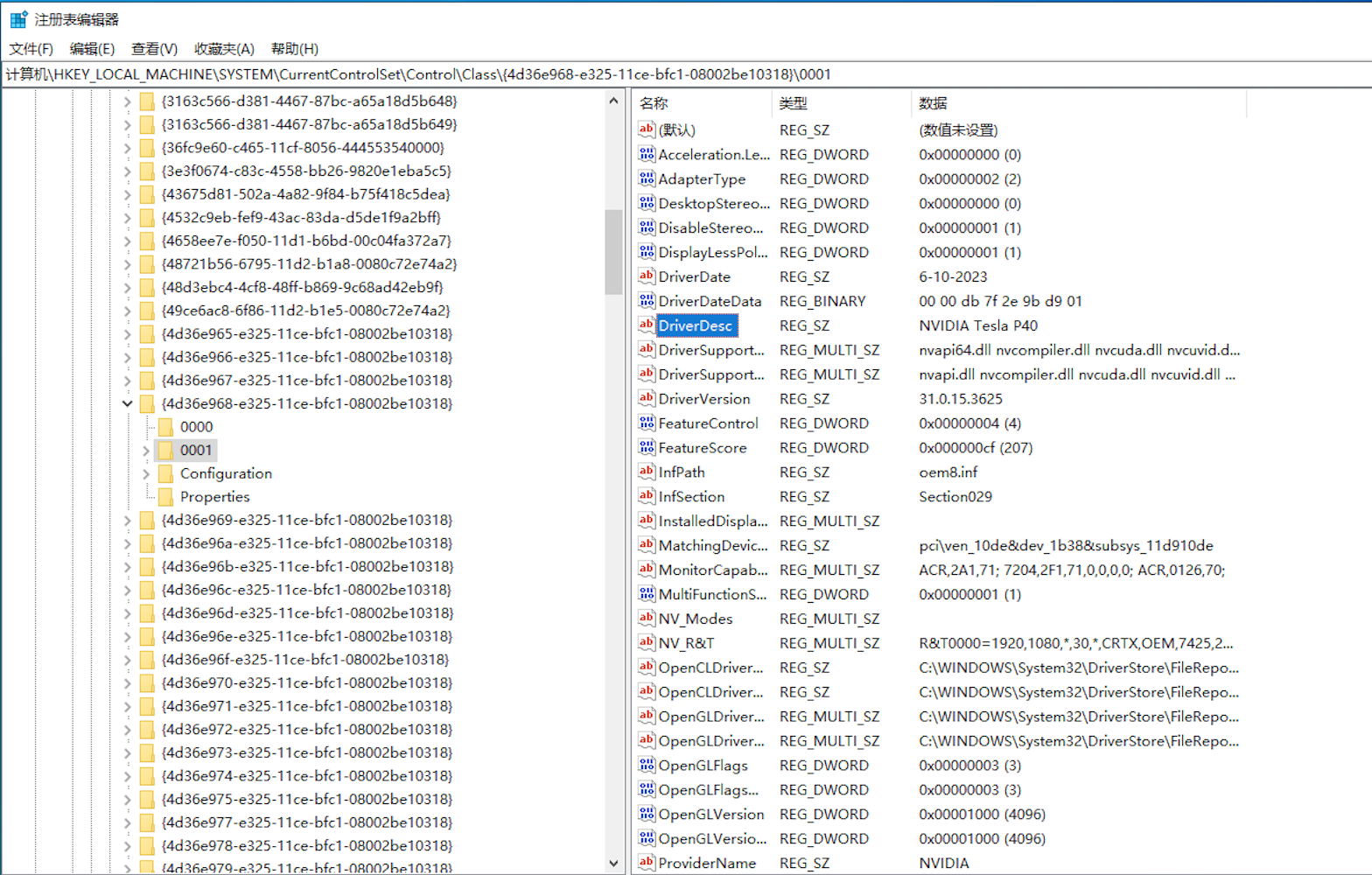Image resolution: width=1372 pixels, height=875 pixels.
Task: Click the string icon beside DriverDate
Action: [647, 276]
